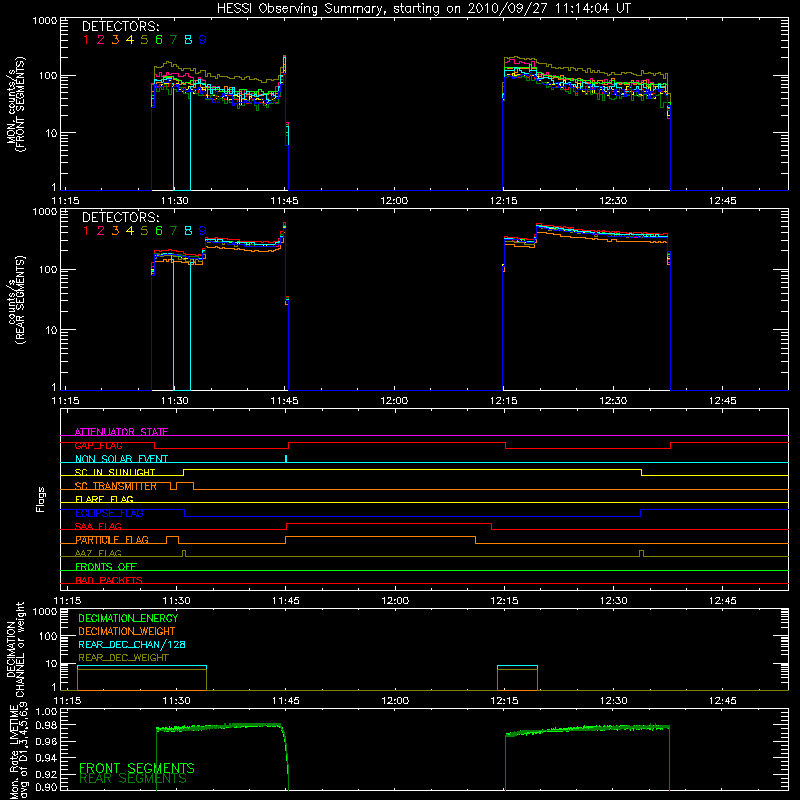Click the FRONT SEGMENTS livetime legend
Viewport: 800px width, 800px height.
[x=137, y=768]
